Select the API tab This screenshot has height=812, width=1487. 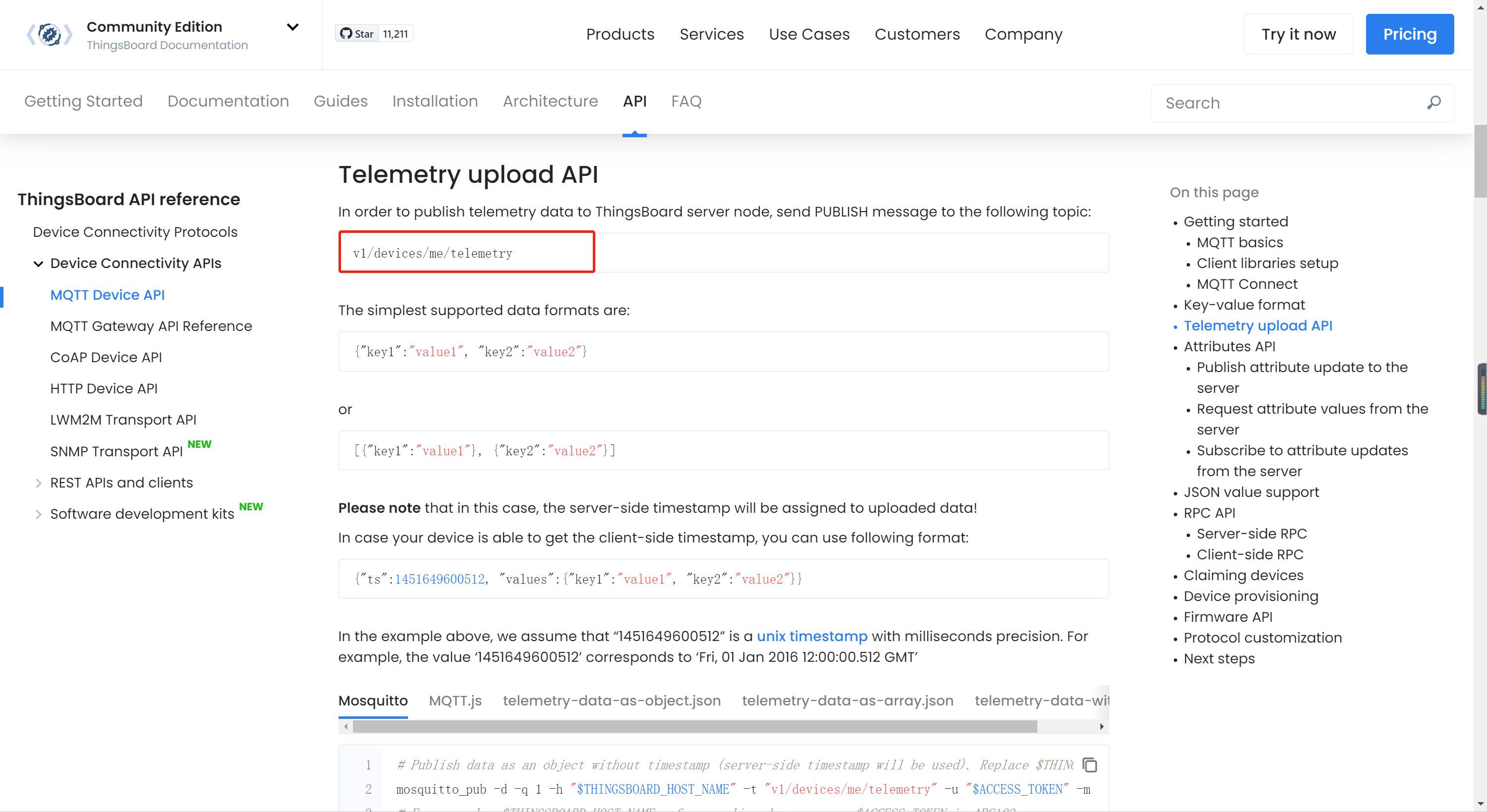point(634,101)
